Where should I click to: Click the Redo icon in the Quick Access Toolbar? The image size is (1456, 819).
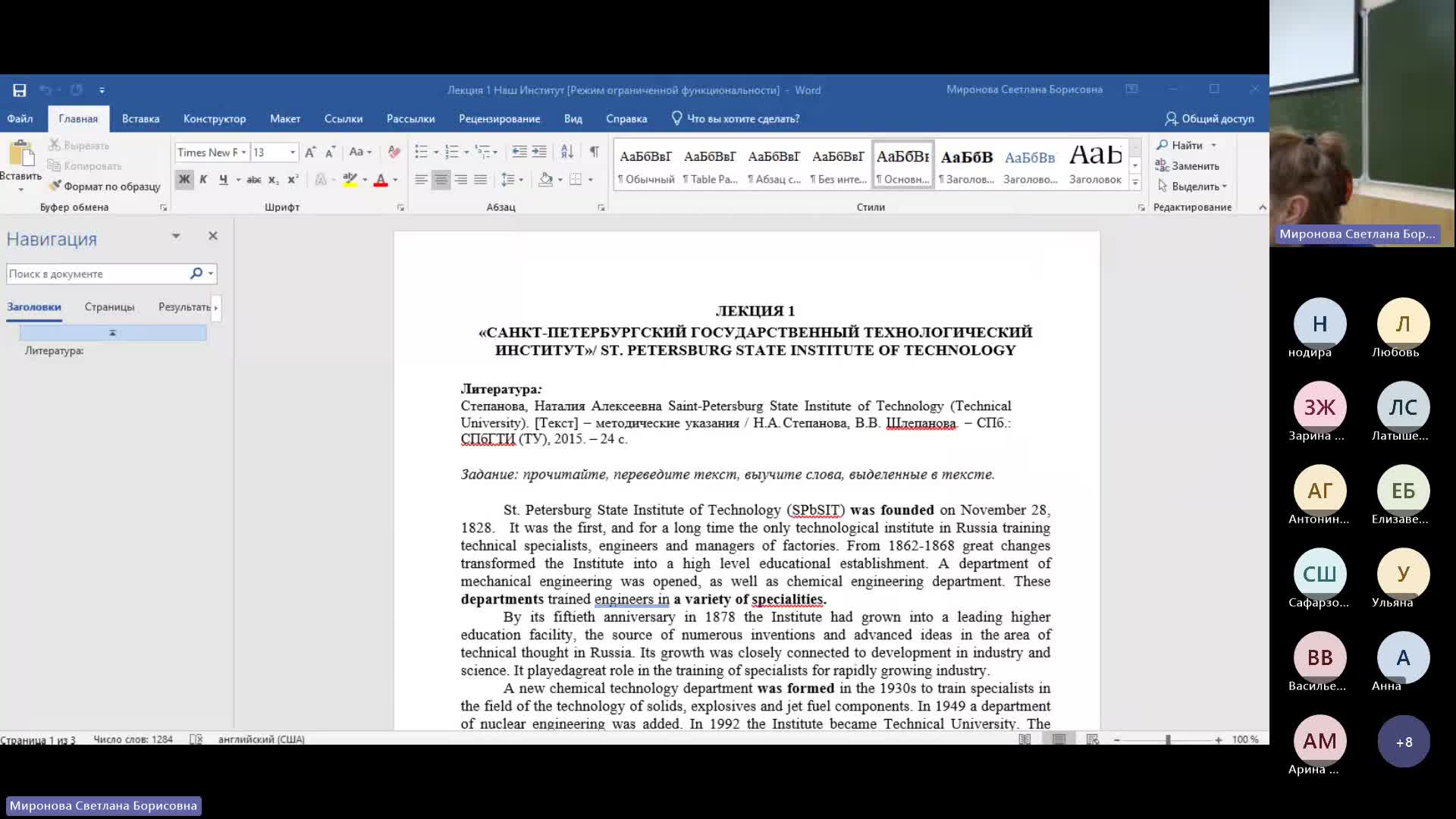click(x=77, y=90)
